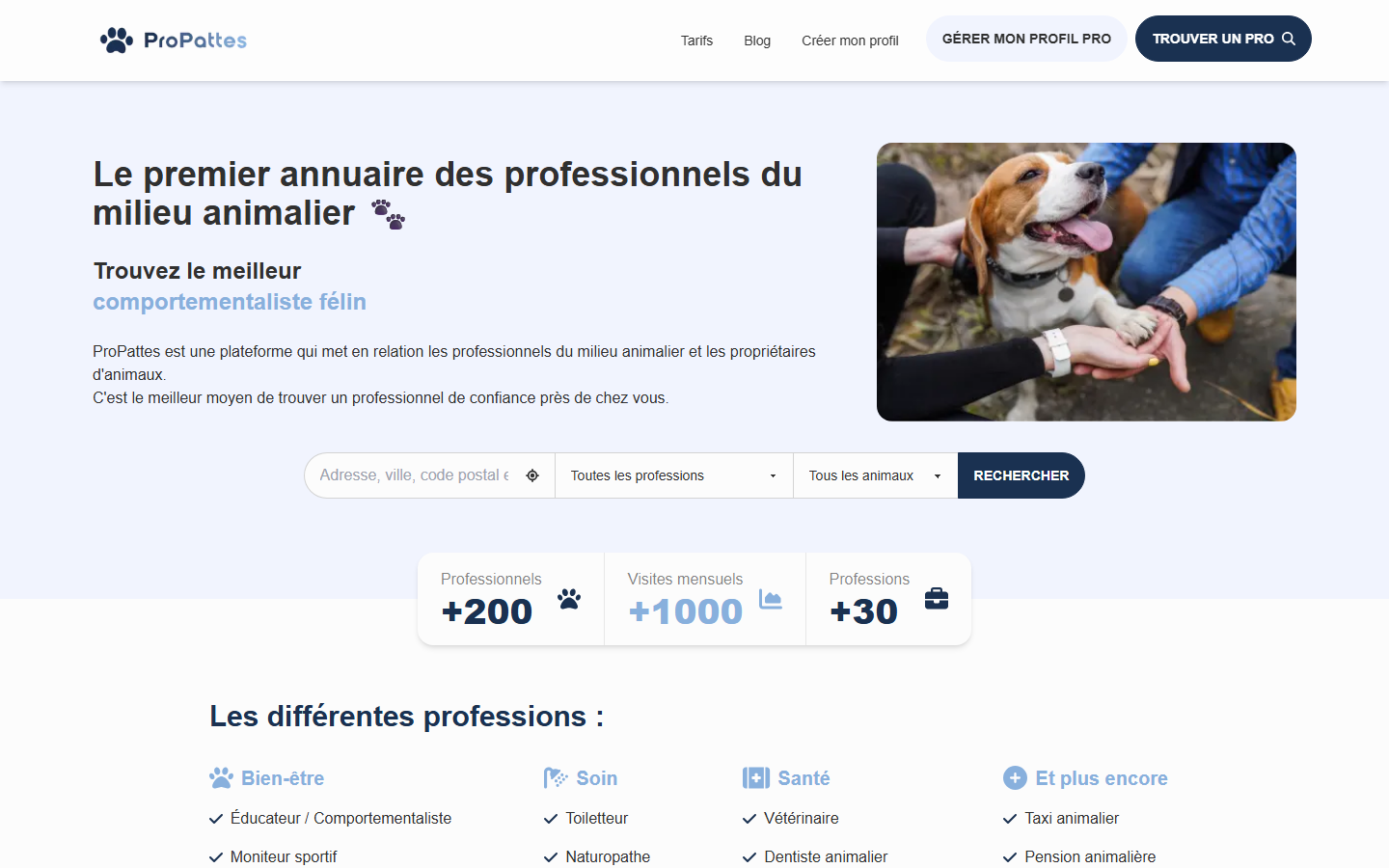Click the beagle dog photo
This screenshot has width=1389, height=868.
coord(1086,282)
